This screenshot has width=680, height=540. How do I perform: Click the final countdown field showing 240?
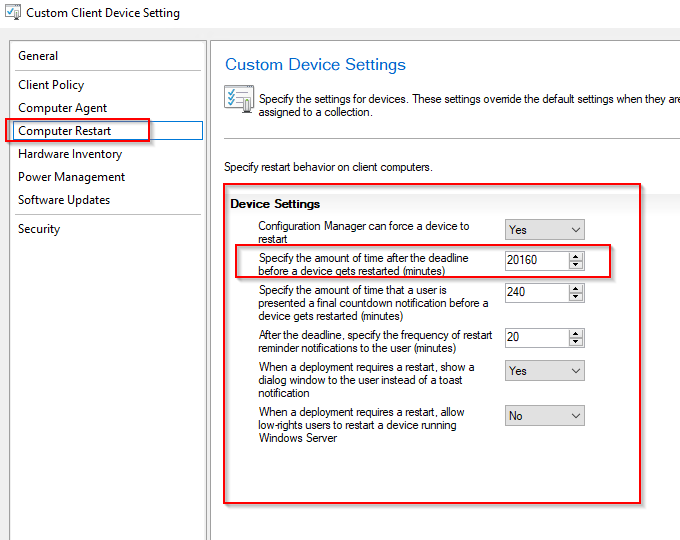pos(537,292)
